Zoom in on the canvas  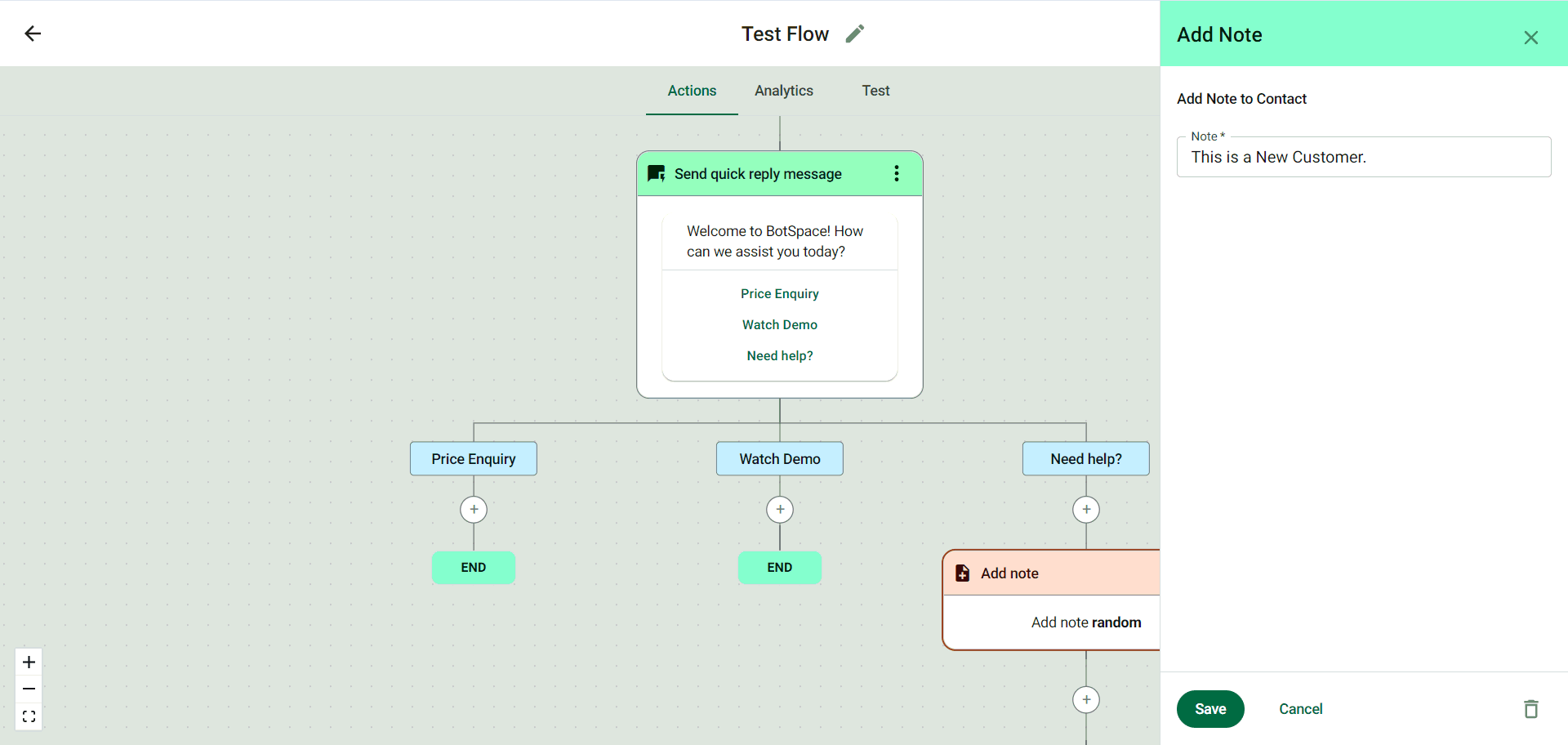pos(29,662)
